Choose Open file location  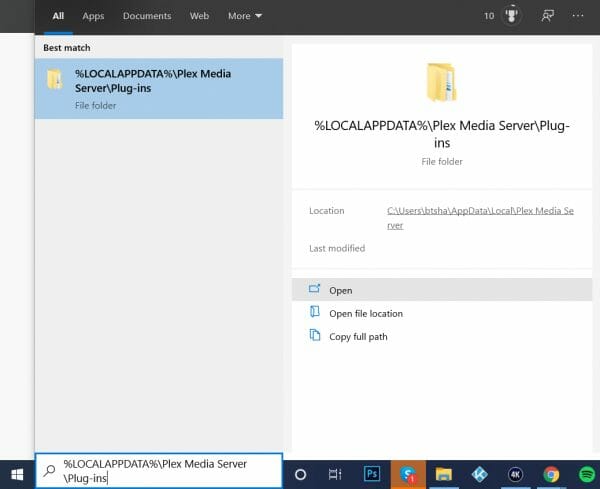[365, 314]
